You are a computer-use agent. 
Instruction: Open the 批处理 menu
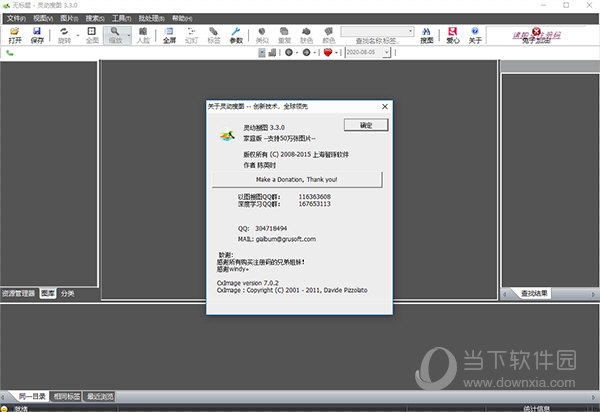152,18
